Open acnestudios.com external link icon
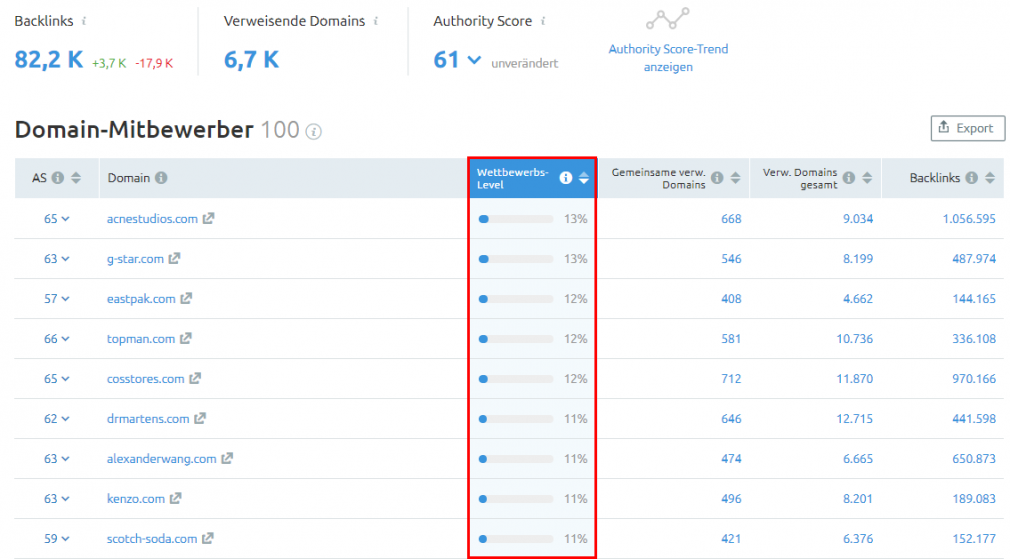This screenshot has height=559, width=1010. pyautogui.click(x=208, y=218)
